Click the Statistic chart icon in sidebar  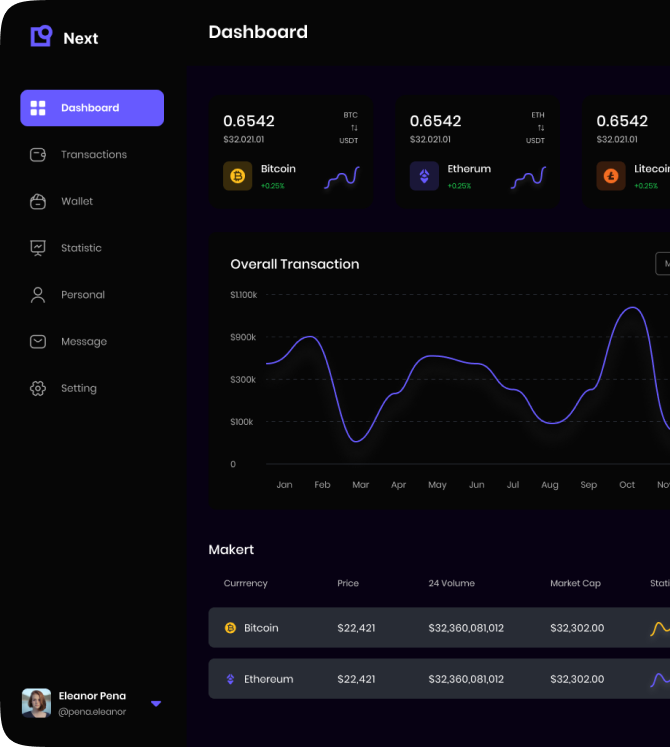[38, 248]
